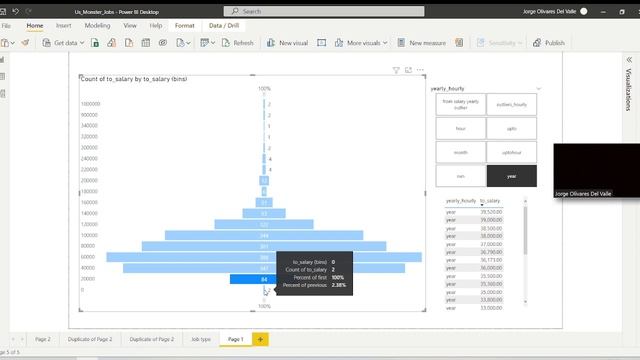Click the table vertical scrollbar thumb
This screenshot has height=360, width=640.
(x=525, y=231)
